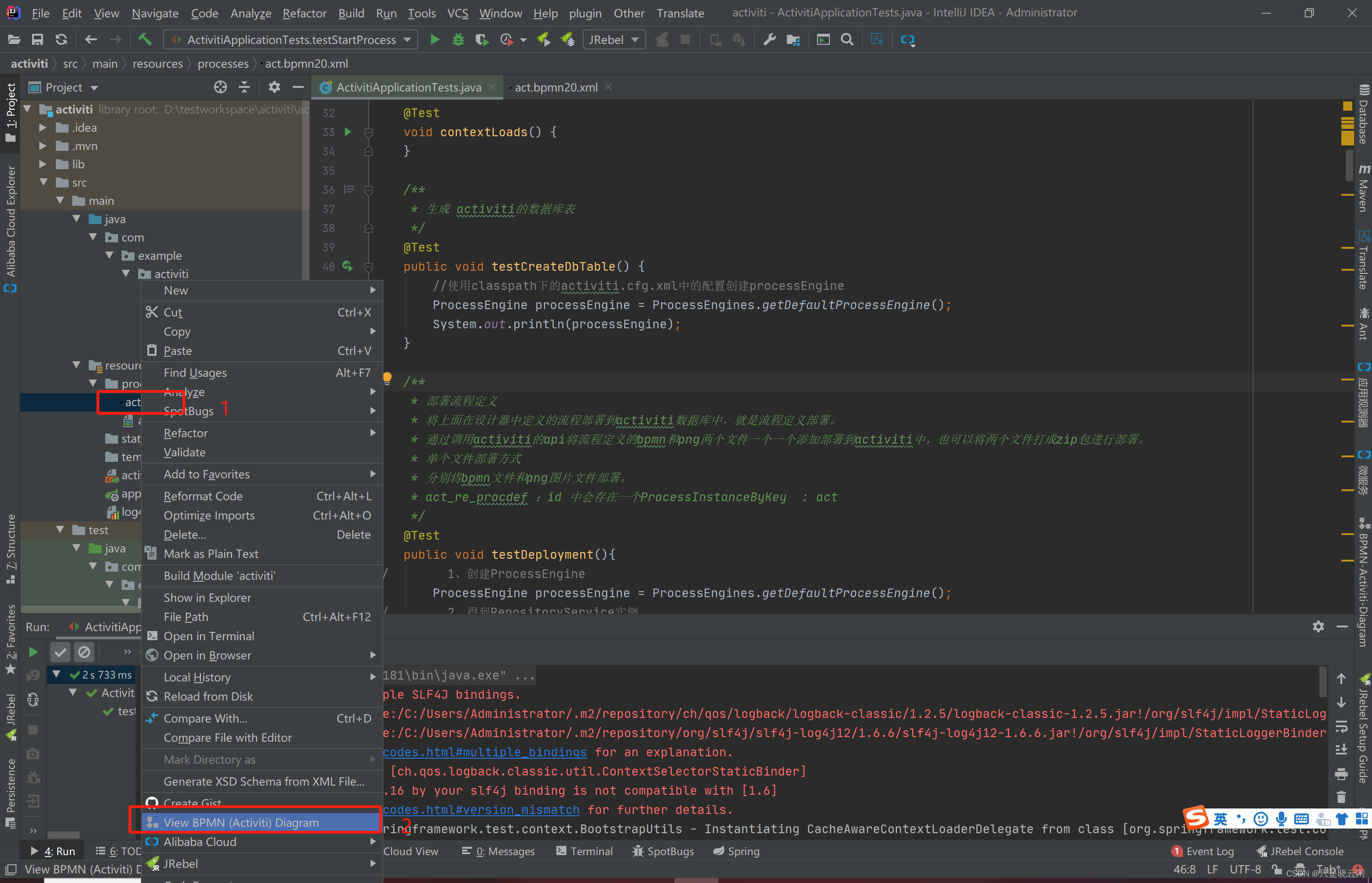
Task: Hide the Project panel with minus icon
Action: pos(298,87)
